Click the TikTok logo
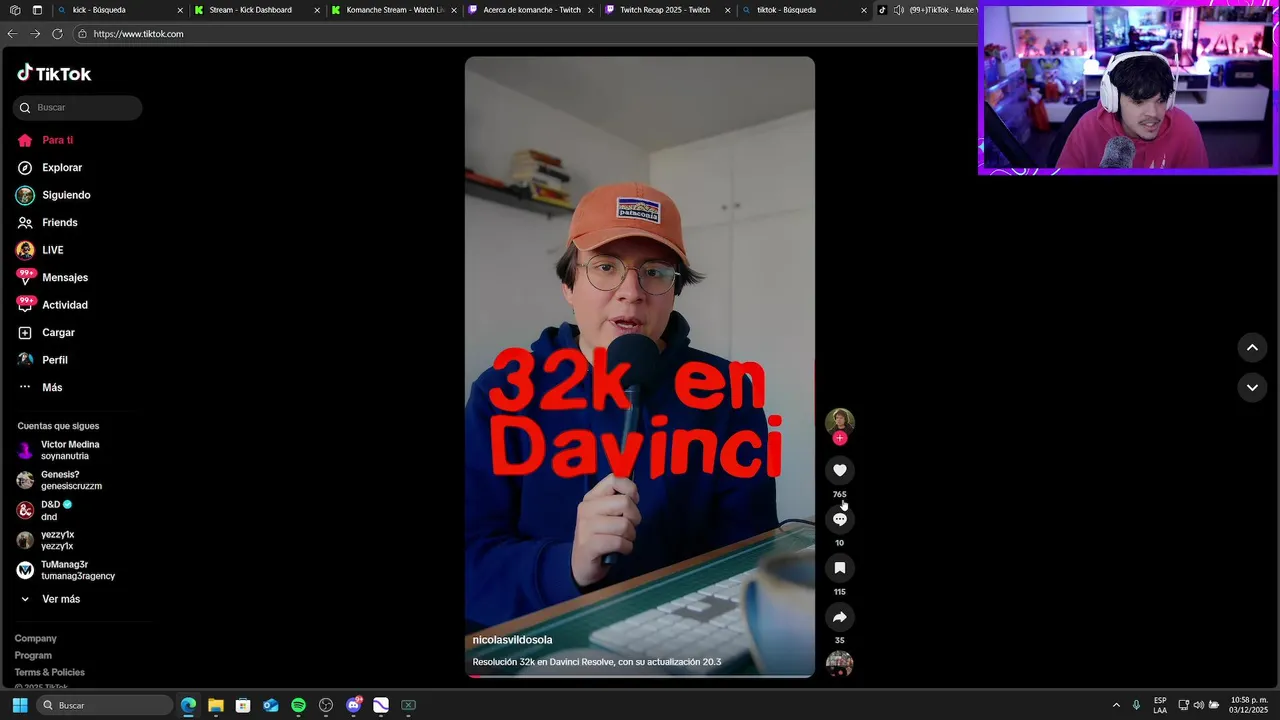The image size is (1280, 720). pos(54,73)
